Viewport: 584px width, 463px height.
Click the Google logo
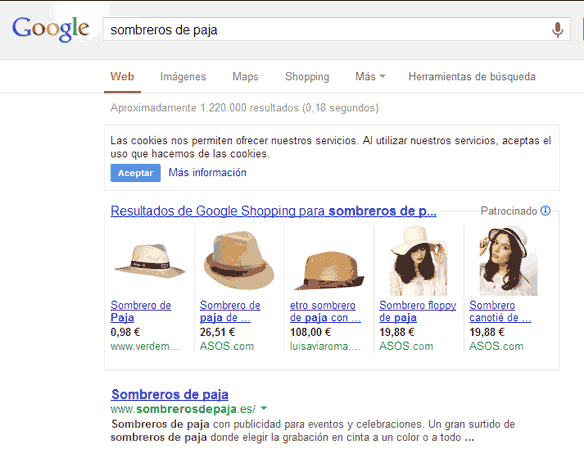click(51, 29)
